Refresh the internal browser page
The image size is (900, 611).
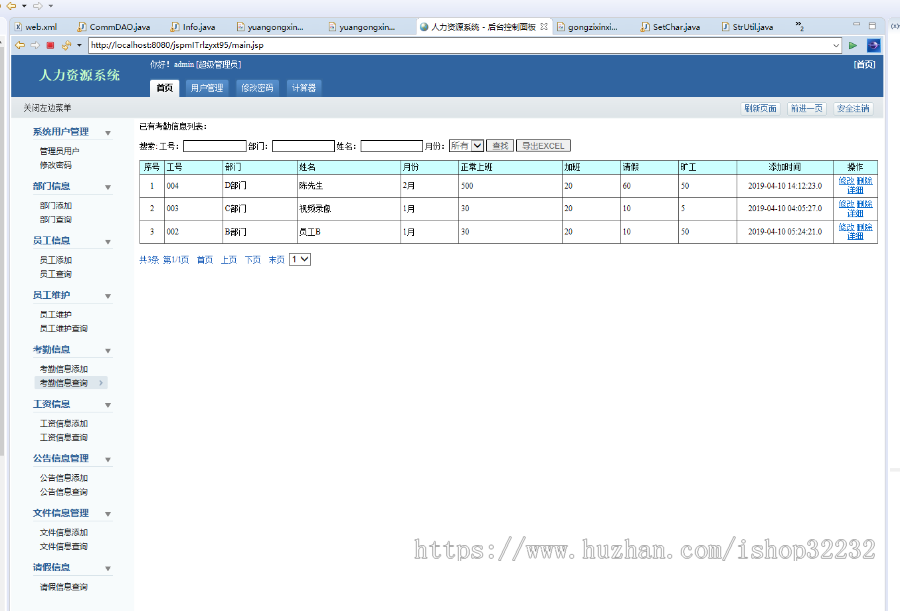click(x=66, y=45)
